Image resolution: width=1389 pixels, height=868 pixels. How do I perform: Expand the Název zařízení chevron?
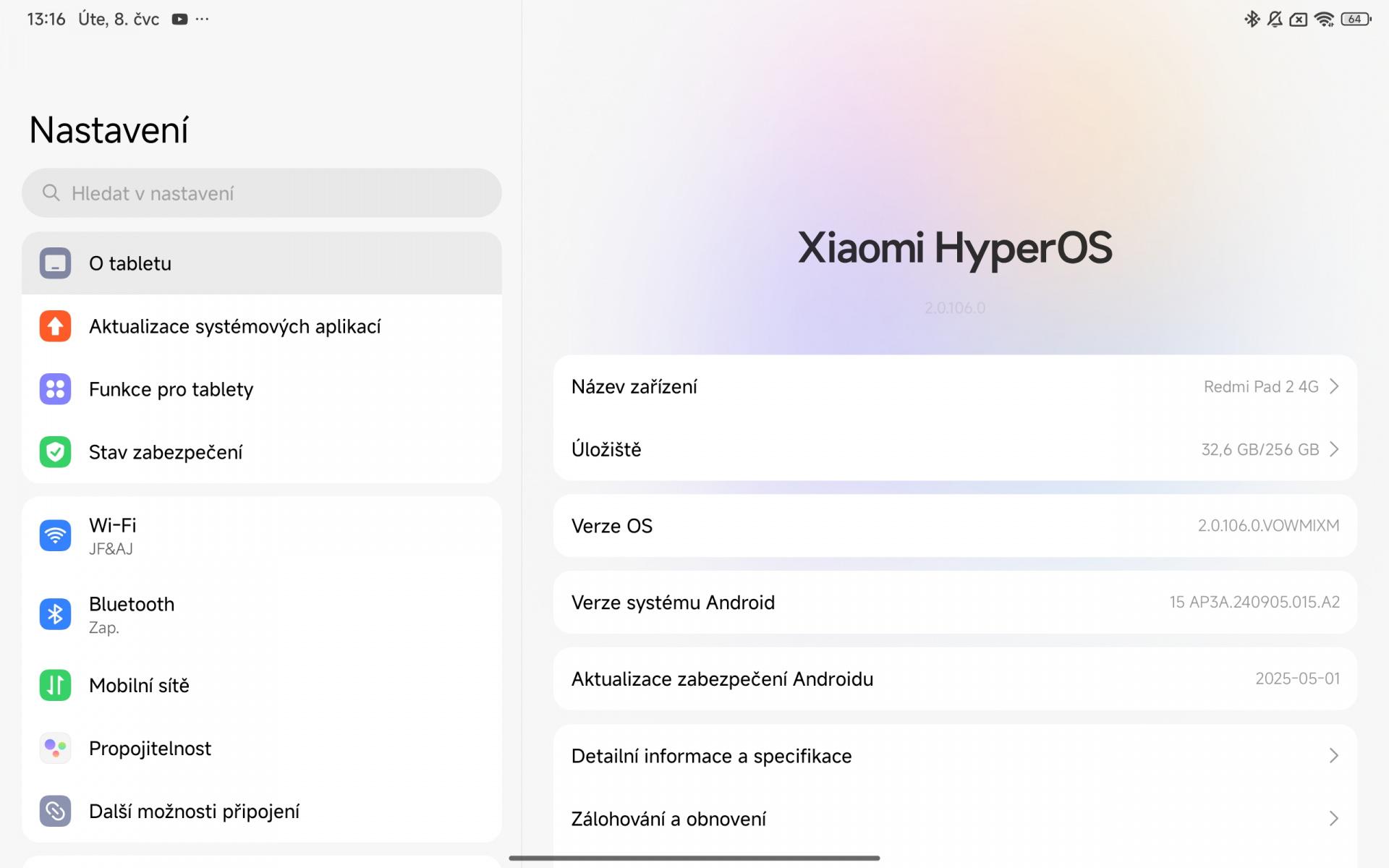[x=1334, y=386]
